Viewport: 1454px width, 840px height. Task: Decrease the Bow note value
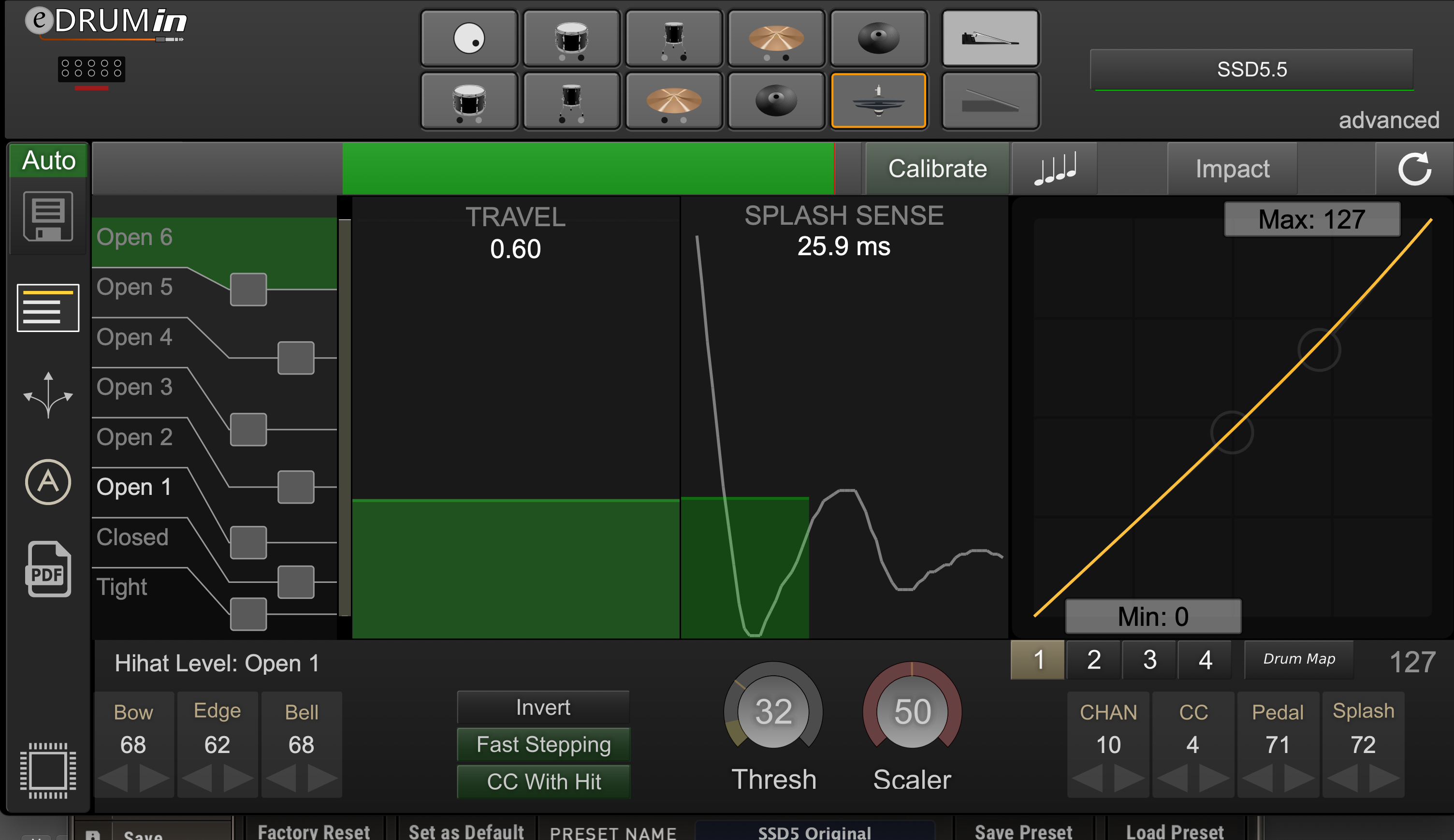(x=113, y=778)
